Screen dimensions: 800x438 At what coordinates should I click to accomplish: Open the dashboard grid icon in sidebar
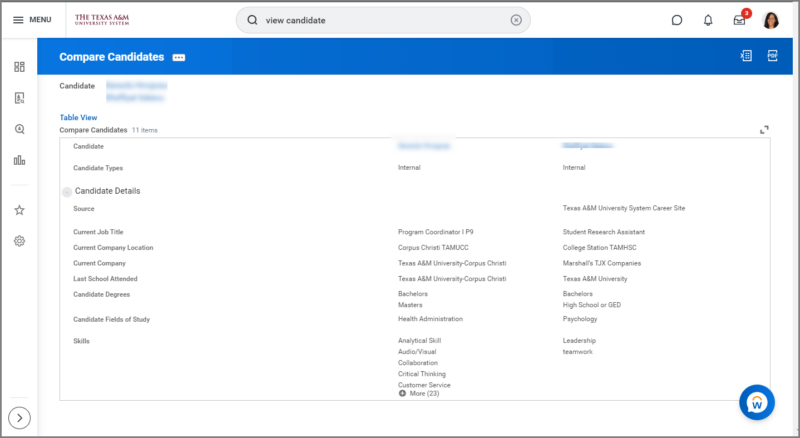(x=19, y=67)
